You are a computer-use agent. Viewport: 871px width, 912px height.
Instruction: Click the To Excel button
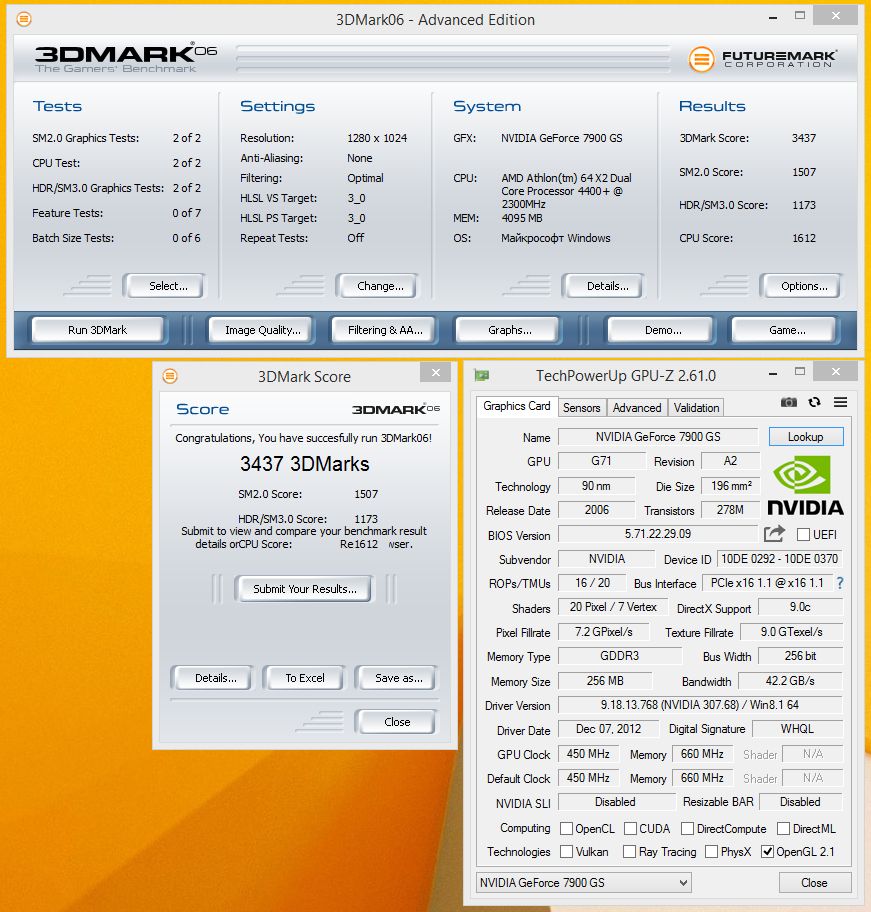point(305,678)
